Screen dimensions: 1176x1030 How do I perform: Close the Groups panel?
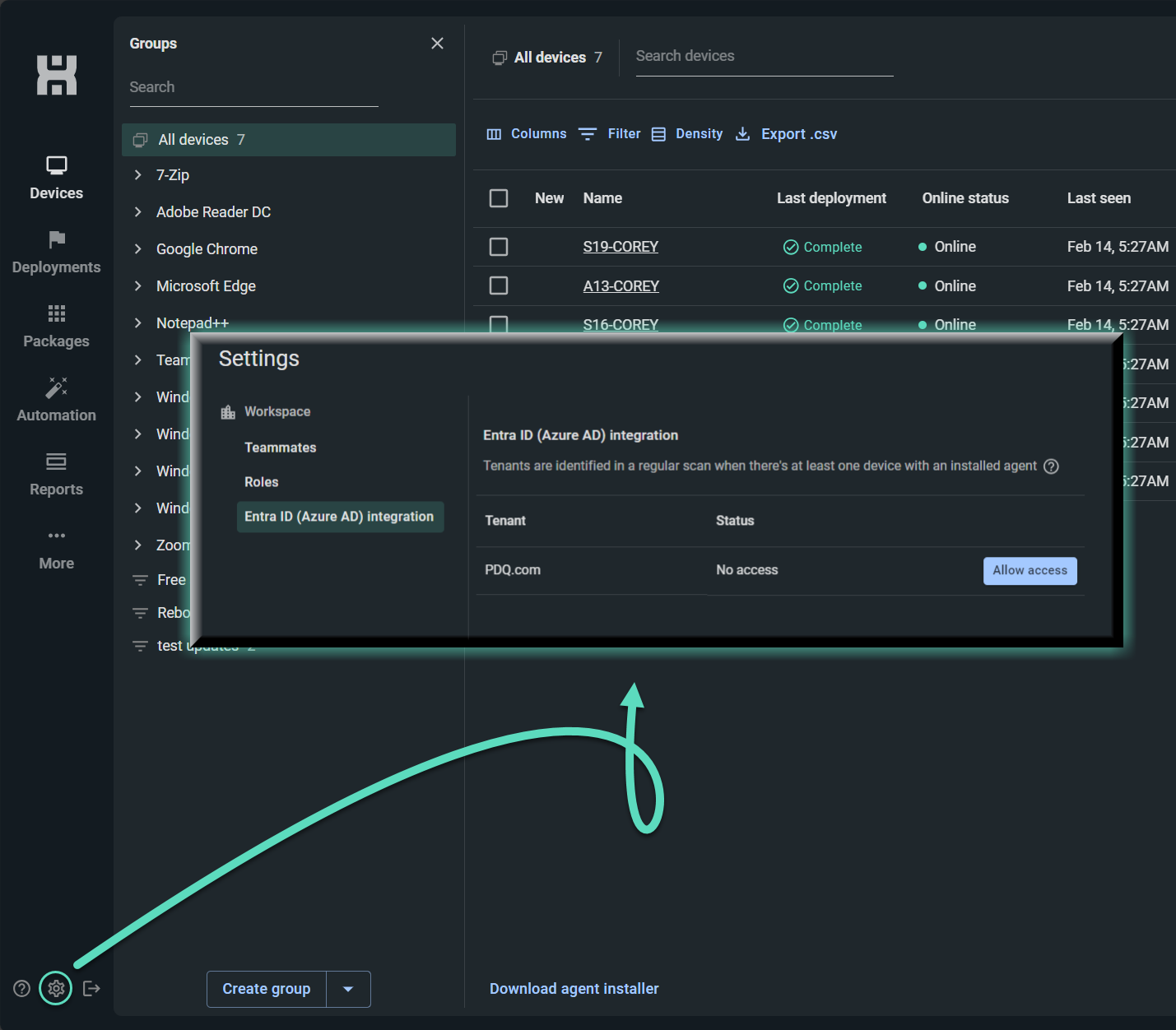[x=437, y=43]
